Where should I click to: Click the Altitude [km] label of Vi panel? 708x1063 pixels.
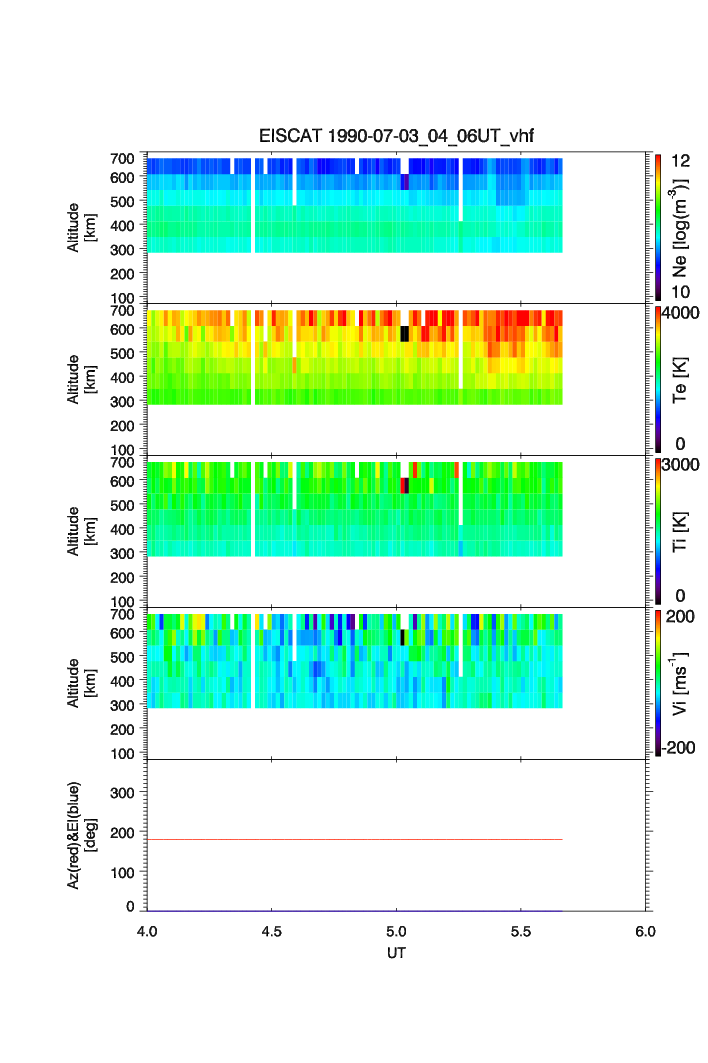pos(81,683)
